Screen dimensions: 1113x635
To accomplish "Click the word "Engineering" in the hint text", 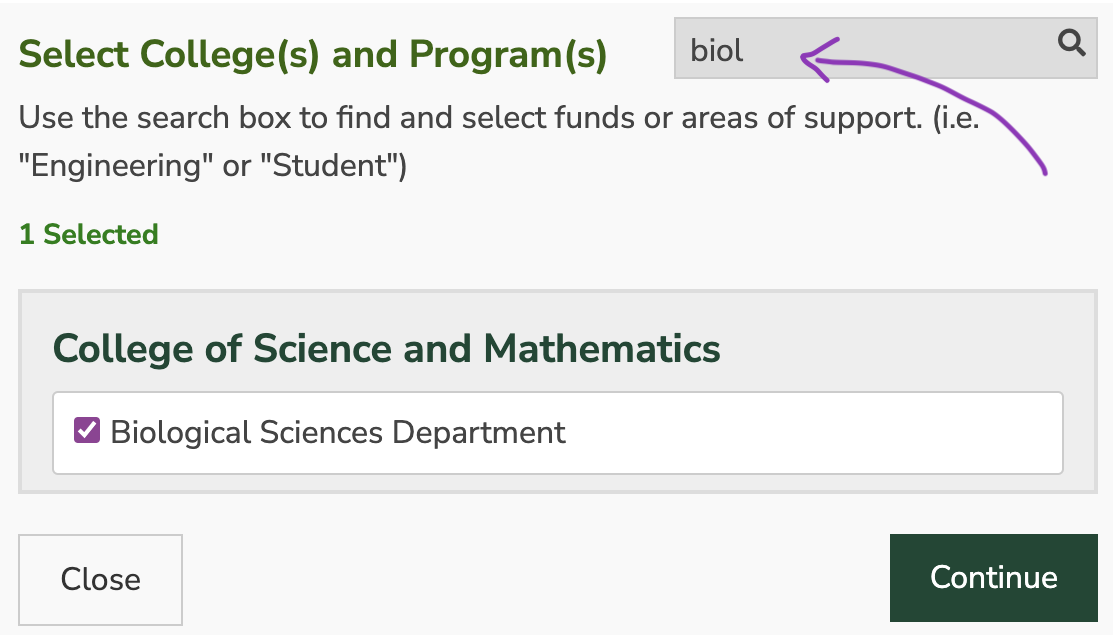I will tap(118, 166).
